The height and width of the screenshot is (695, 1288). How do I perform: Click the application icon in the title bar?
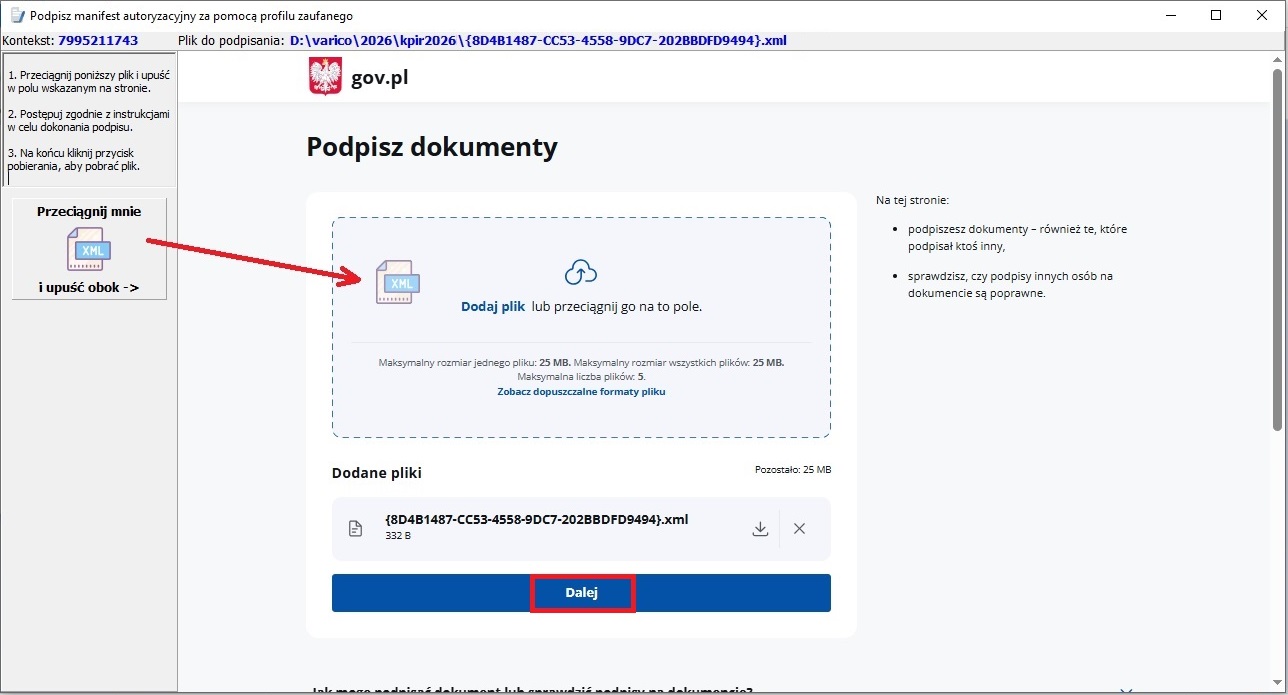(15, 16)
